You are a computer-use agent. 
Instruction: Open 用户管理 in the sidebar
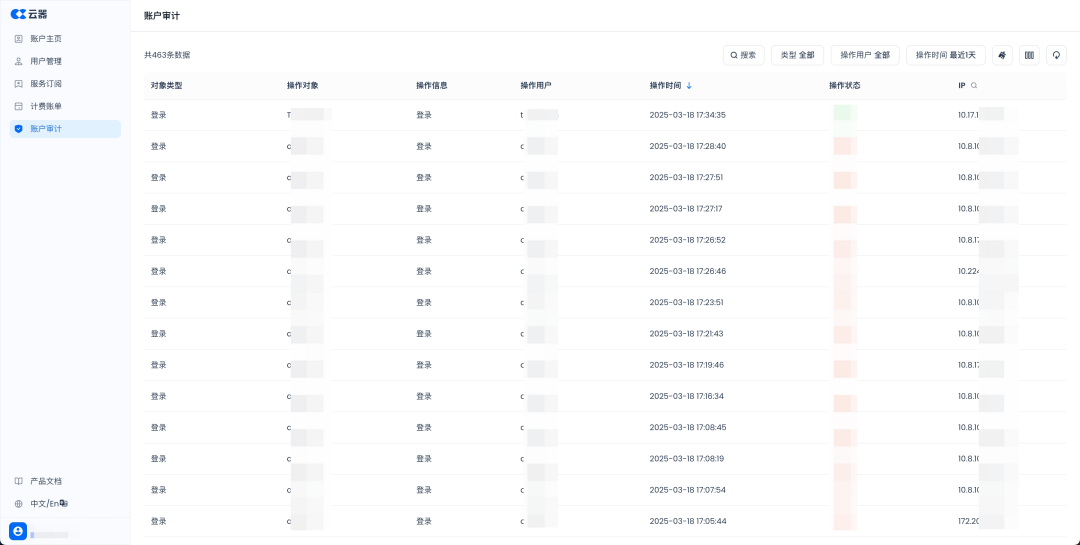[x=65, y=61]
